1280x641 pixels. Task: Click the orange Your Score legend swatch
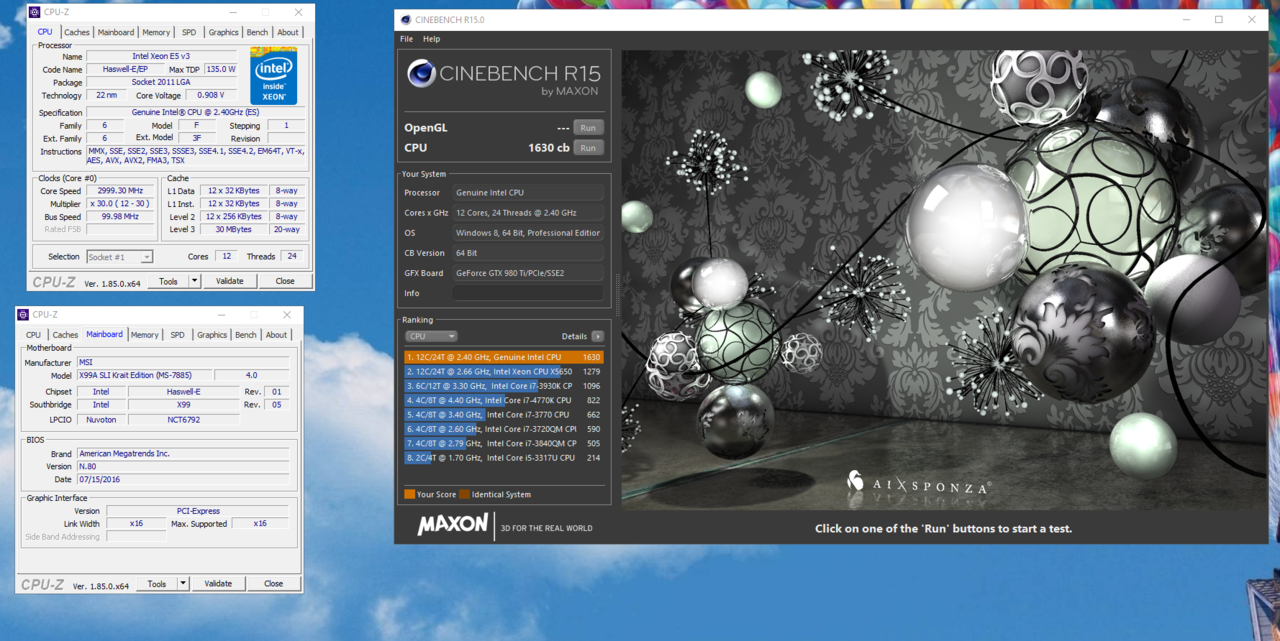click(x=409, y=494)
